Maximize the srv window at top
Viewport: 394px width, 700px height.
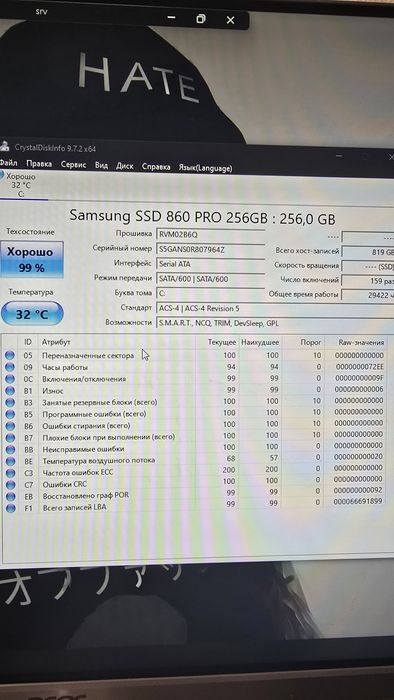[x=201, y=19]
